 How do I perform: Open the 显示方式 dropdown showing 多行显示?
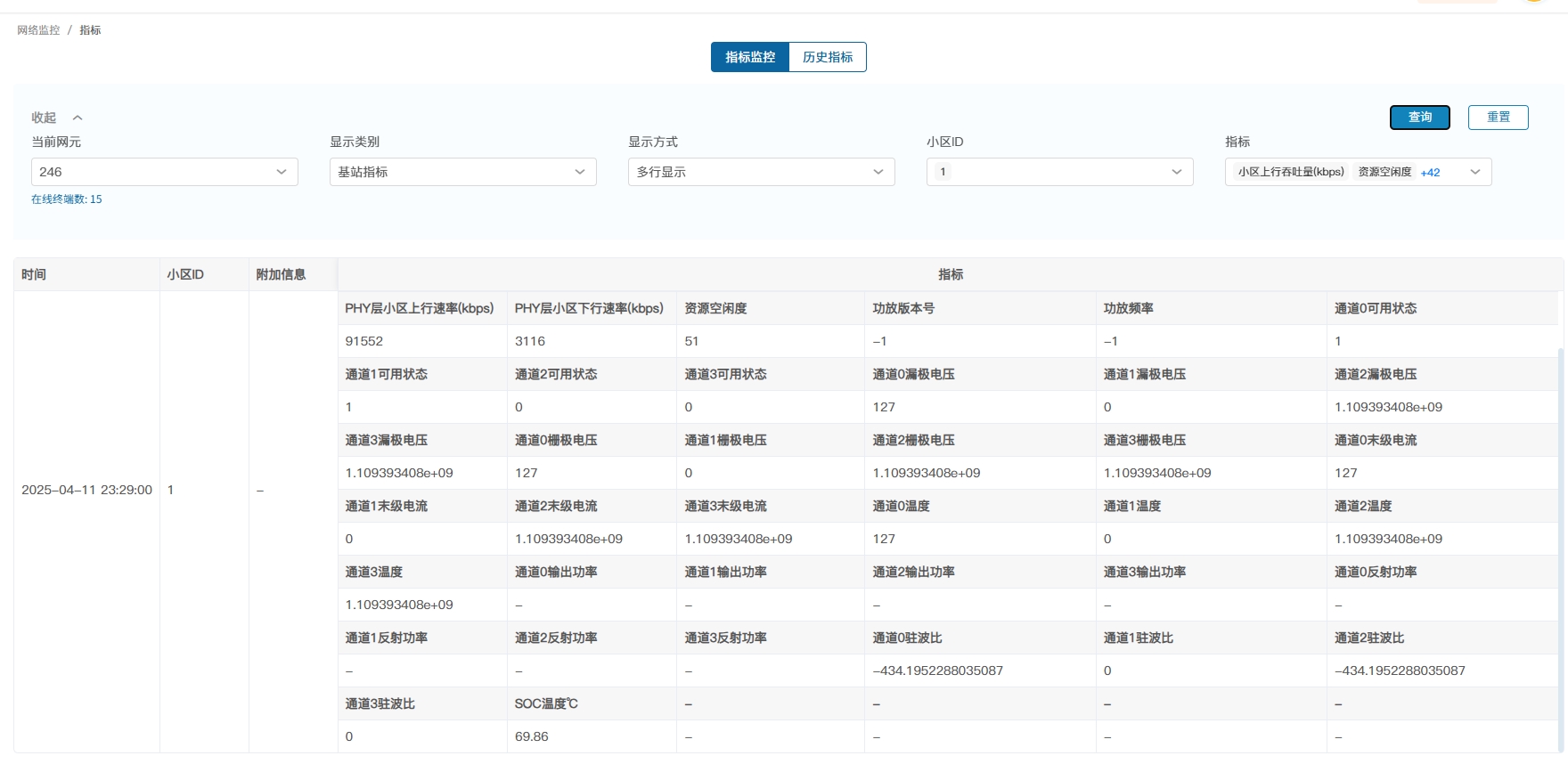click(762, 172)
